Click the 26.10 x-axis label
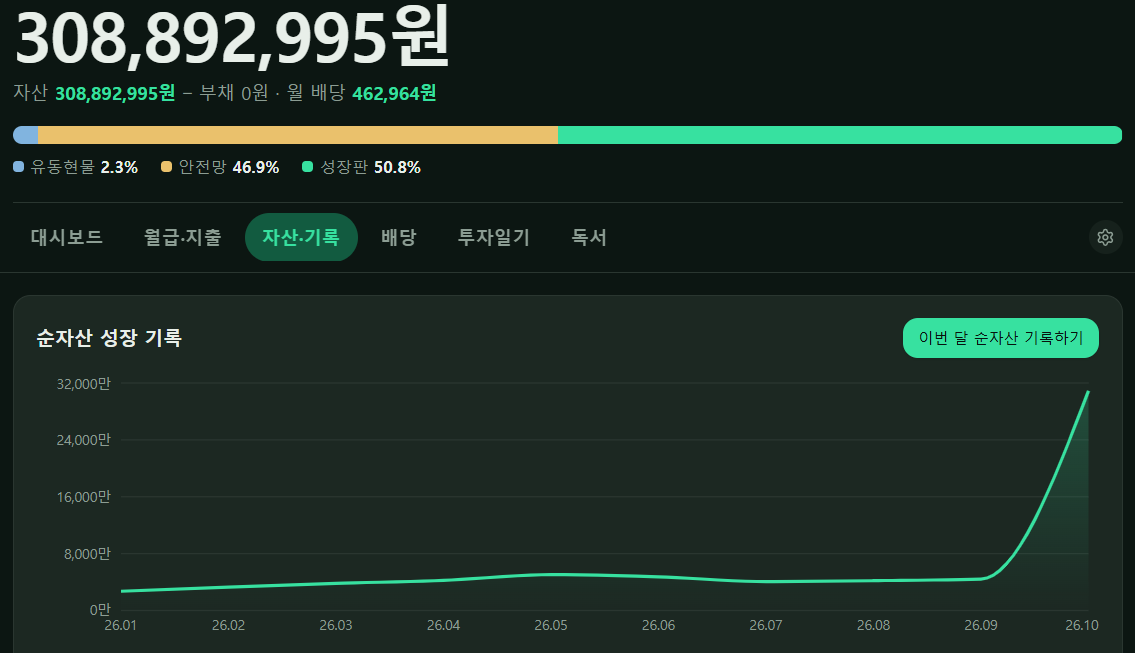 coord(1082,625)
